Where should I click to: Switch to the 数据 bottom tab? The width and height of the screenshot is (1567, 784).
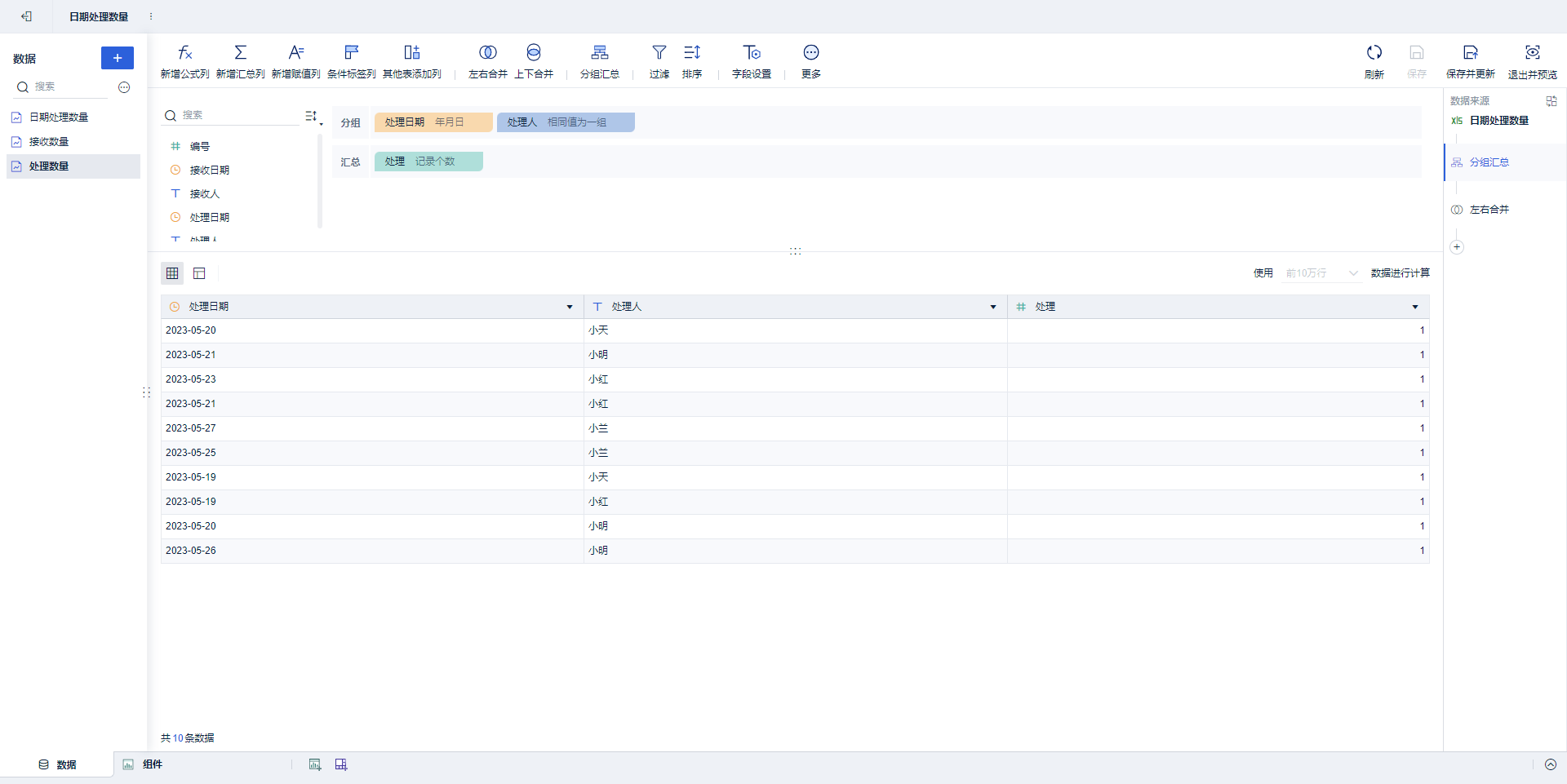coord(57,764)
